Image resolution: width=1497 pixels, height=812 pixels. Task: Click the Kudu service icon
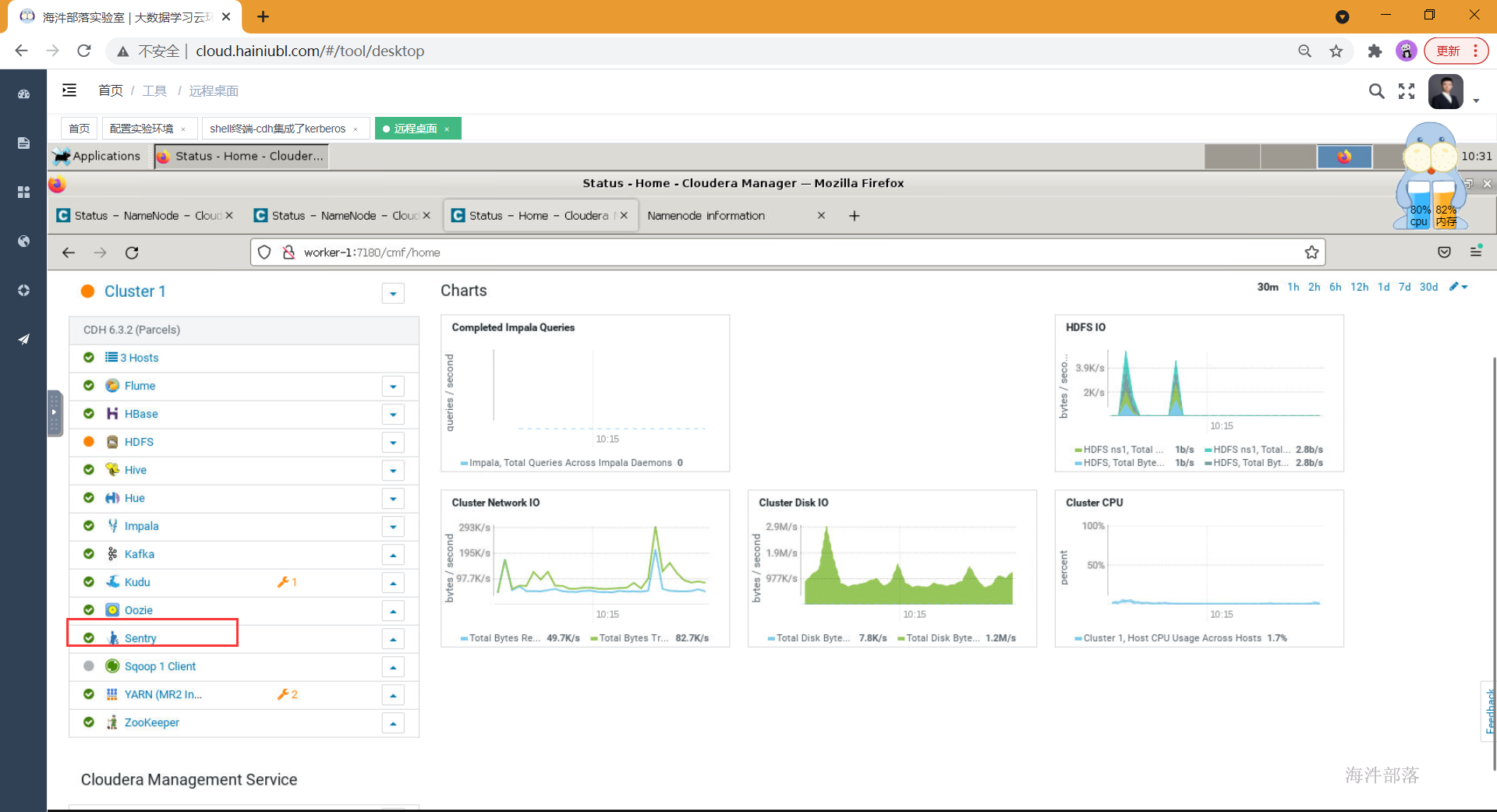[x=112, y=582]
